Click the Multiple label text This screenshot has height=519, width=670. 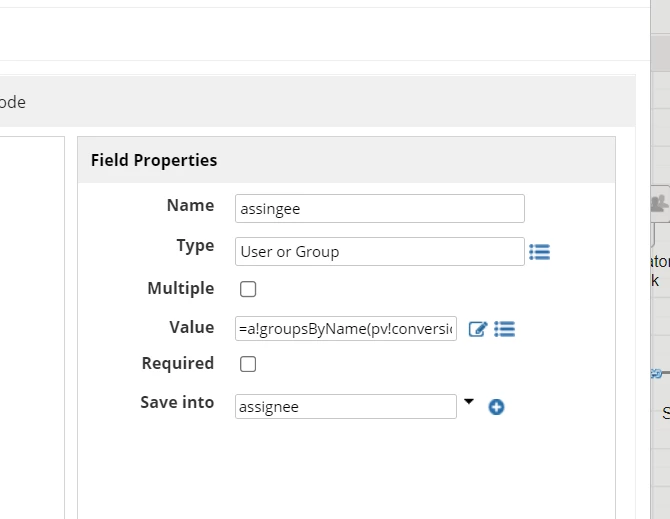180,288
